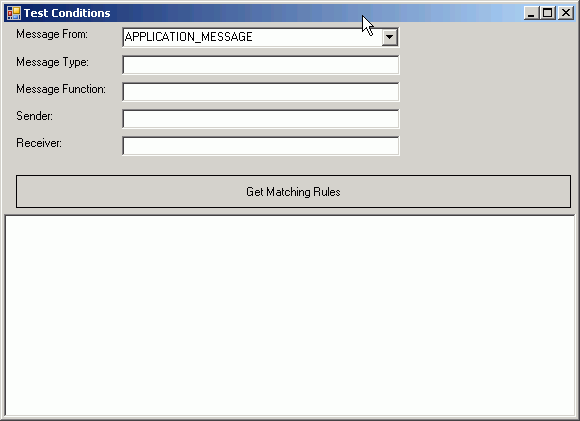Select the APPLICATION_MESSAGE combo box text
Image resolution: width=580 pixels, height=421 pixels.
tap(189, 37)
